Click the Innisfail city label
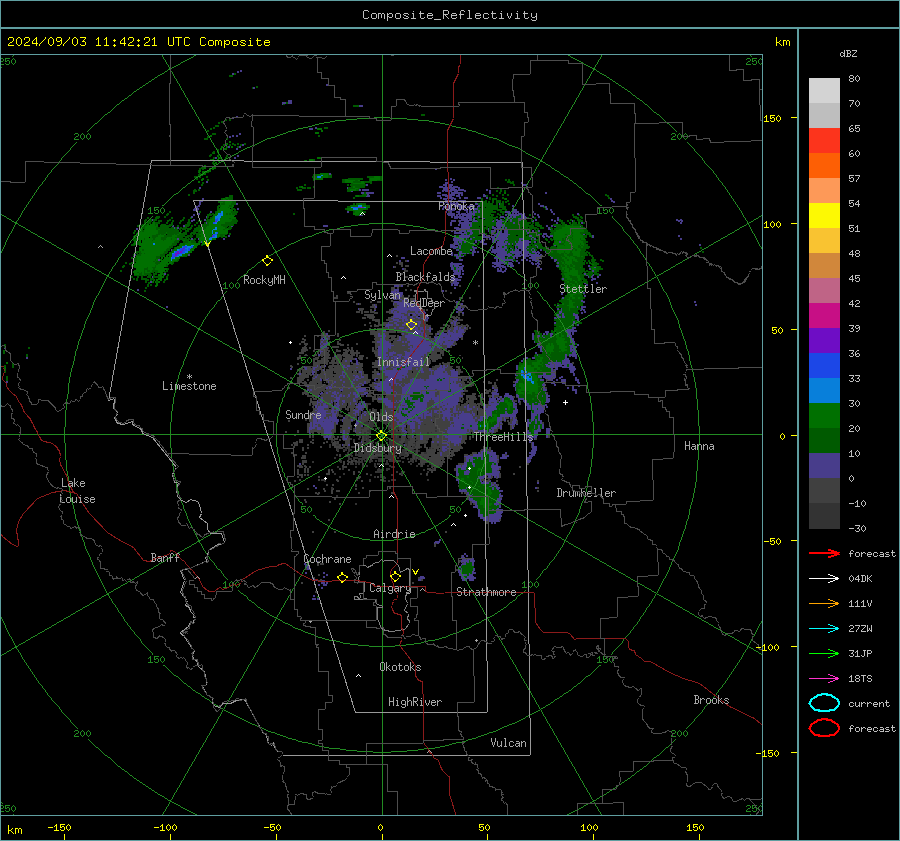The width and height of the screenshot is (900, 841). pos(404,362)
